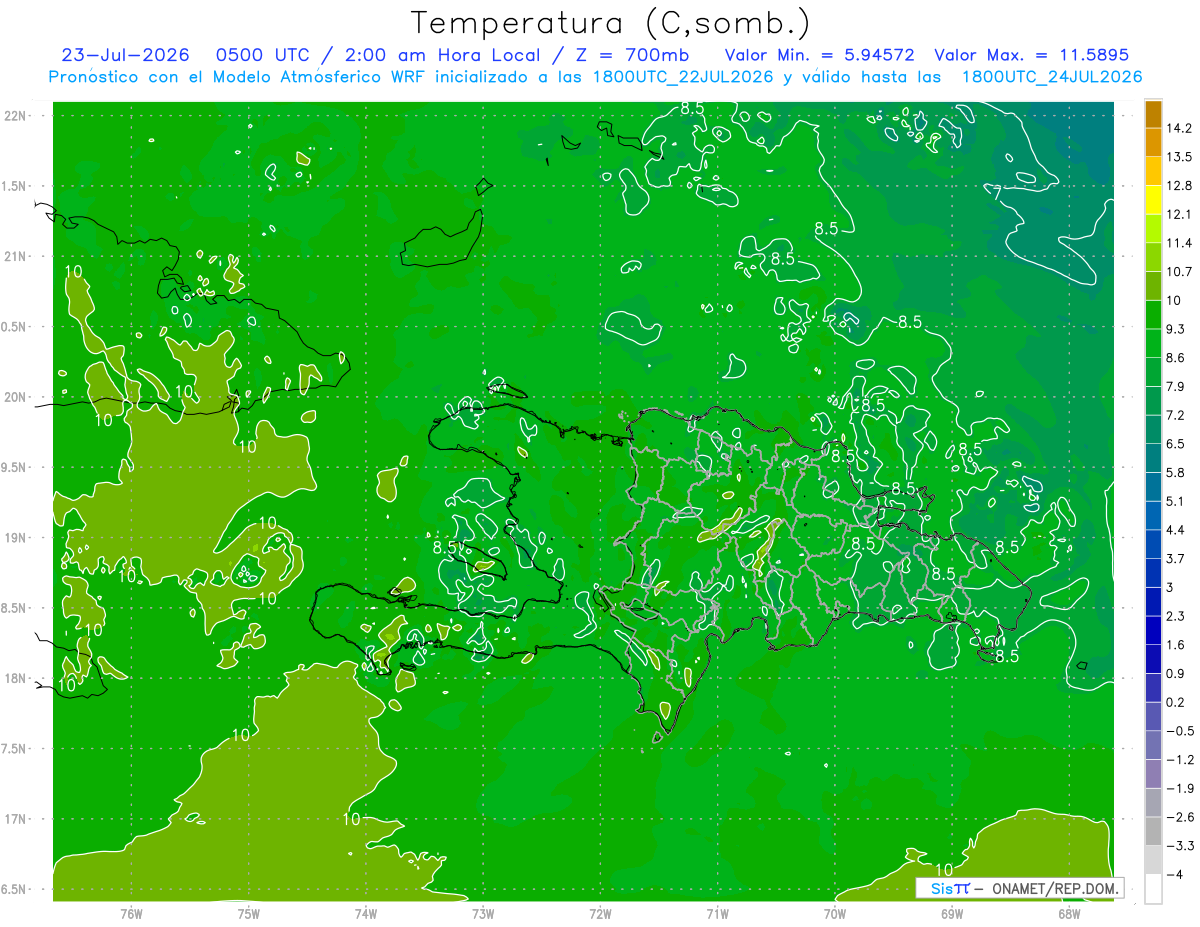Click the '5.1' colorbar value
Image resolution: width=1200 pixels, height=927 pixels.
pyautogui.click(x=1176, y=502)
